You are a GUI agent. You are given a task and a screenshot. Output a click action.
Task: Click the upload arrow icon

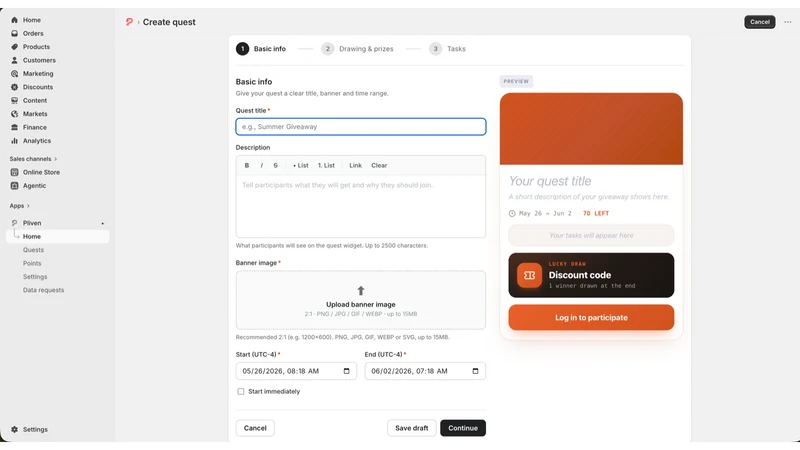[x=361, y=291]
